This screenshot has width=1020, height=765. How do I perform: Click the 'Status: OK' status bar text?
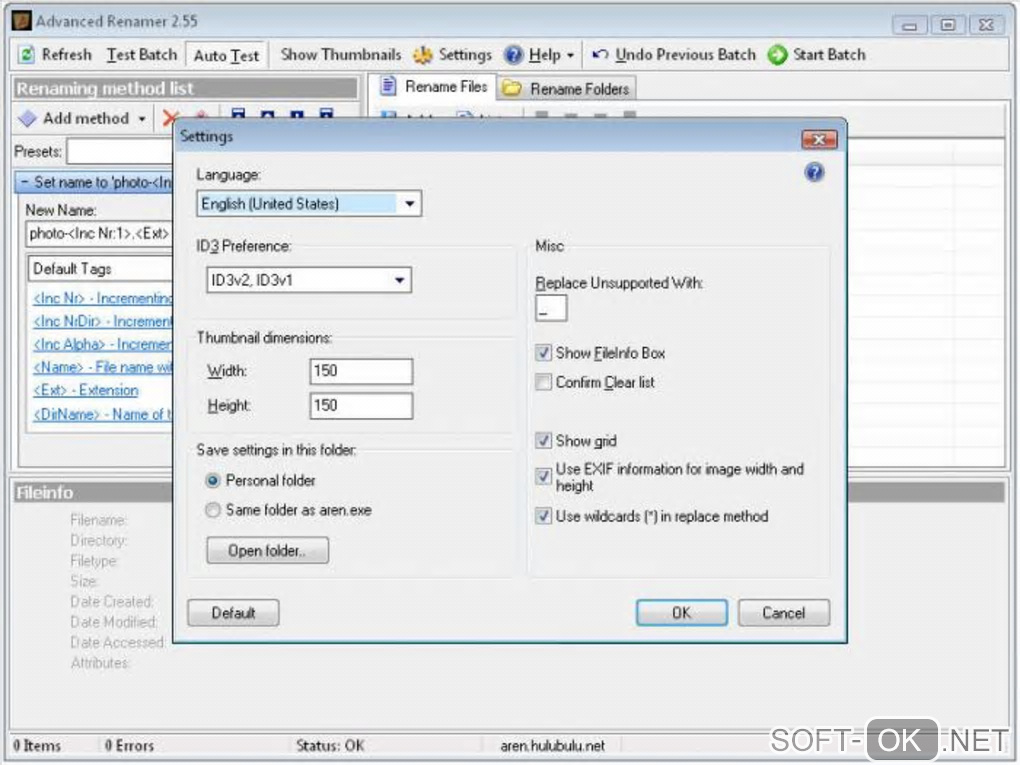330,745
